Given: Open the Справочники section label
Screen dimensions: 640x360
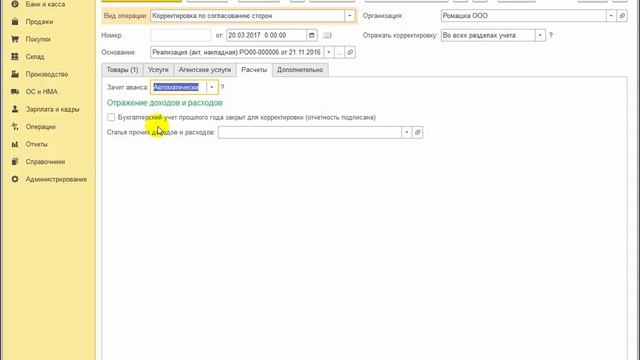Looking at the screenshot, I should coord(45,162).
